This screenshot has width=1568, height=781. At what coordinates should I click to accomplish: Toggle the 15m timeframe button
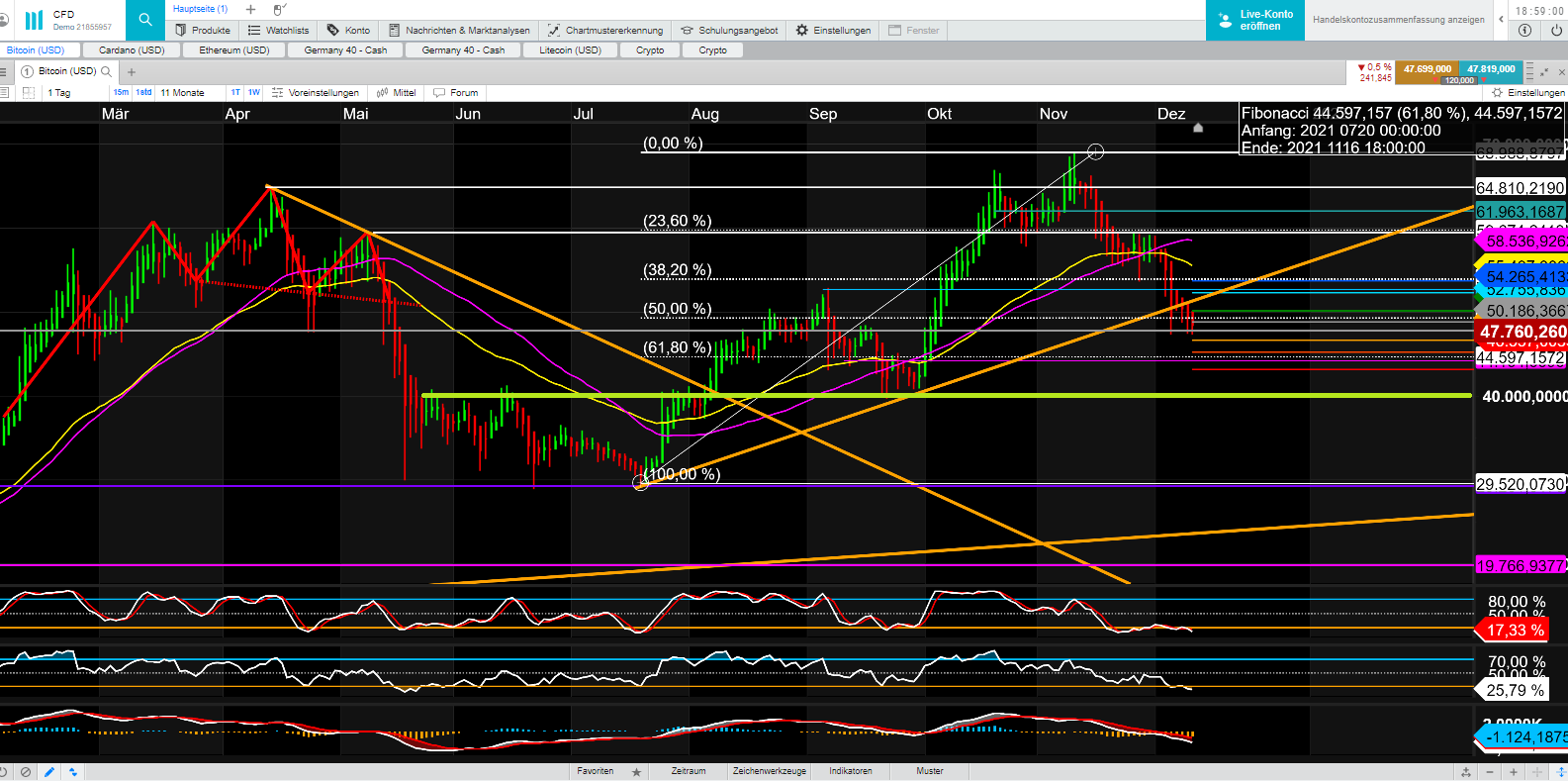[x=121, y=93]
